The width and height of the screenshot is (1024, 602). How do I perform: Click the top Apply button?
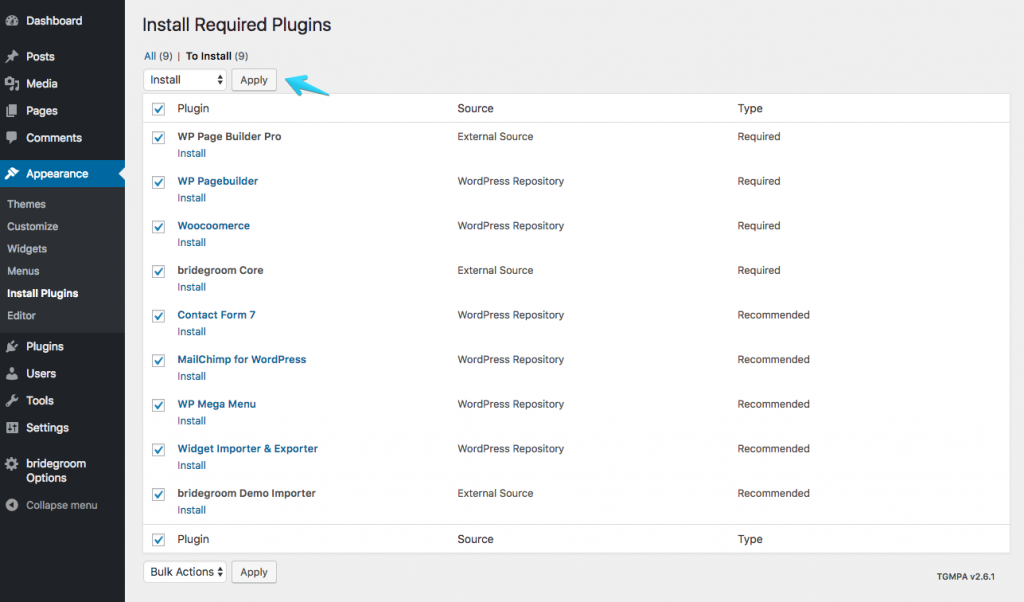254,80
